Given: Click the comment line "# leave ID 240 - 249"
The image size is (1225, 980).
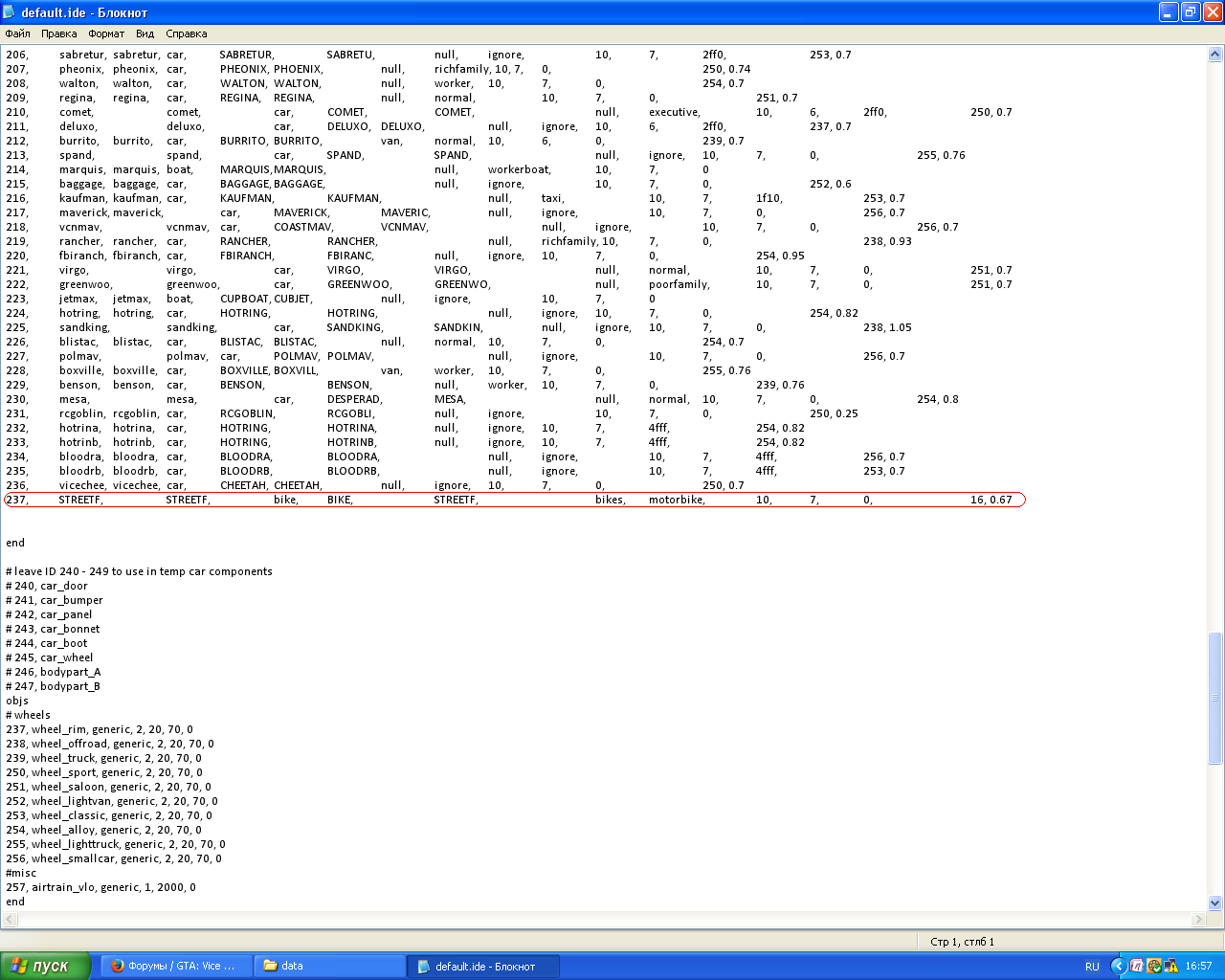Looking at the screenshot, I should pos(139,571).
